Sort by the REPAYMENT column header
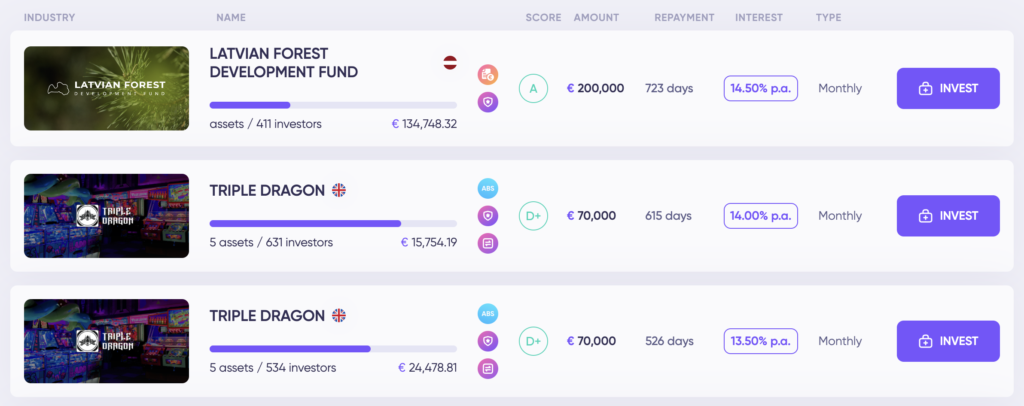1024x406 pixels. coord(684,18)
